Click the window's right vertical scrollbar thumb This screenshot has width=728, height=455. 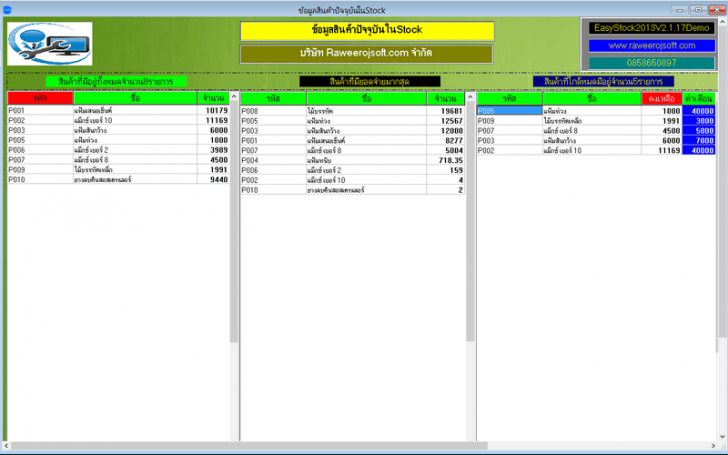(x=723, y=181)
